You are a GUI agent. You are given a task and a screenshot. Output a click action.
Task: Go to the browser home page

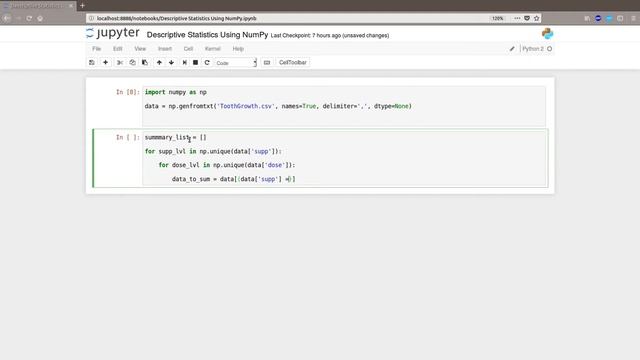[40, 18]
